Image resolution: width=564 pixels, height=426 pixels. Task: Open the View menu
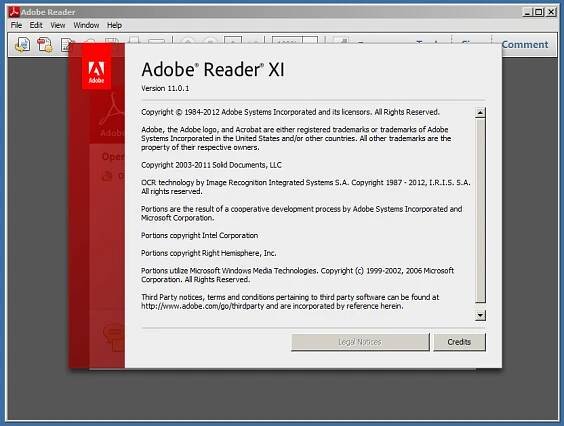(x=58, y=25)
